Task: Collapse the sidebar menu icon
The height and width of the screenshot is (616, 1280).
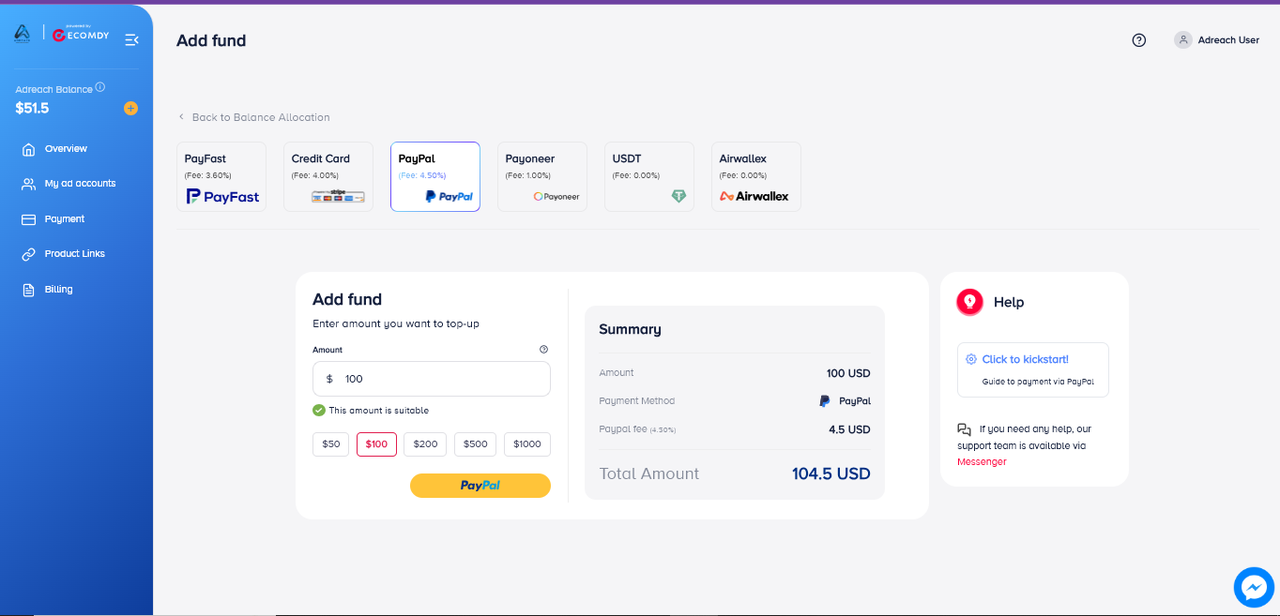Action: (131, 40)
